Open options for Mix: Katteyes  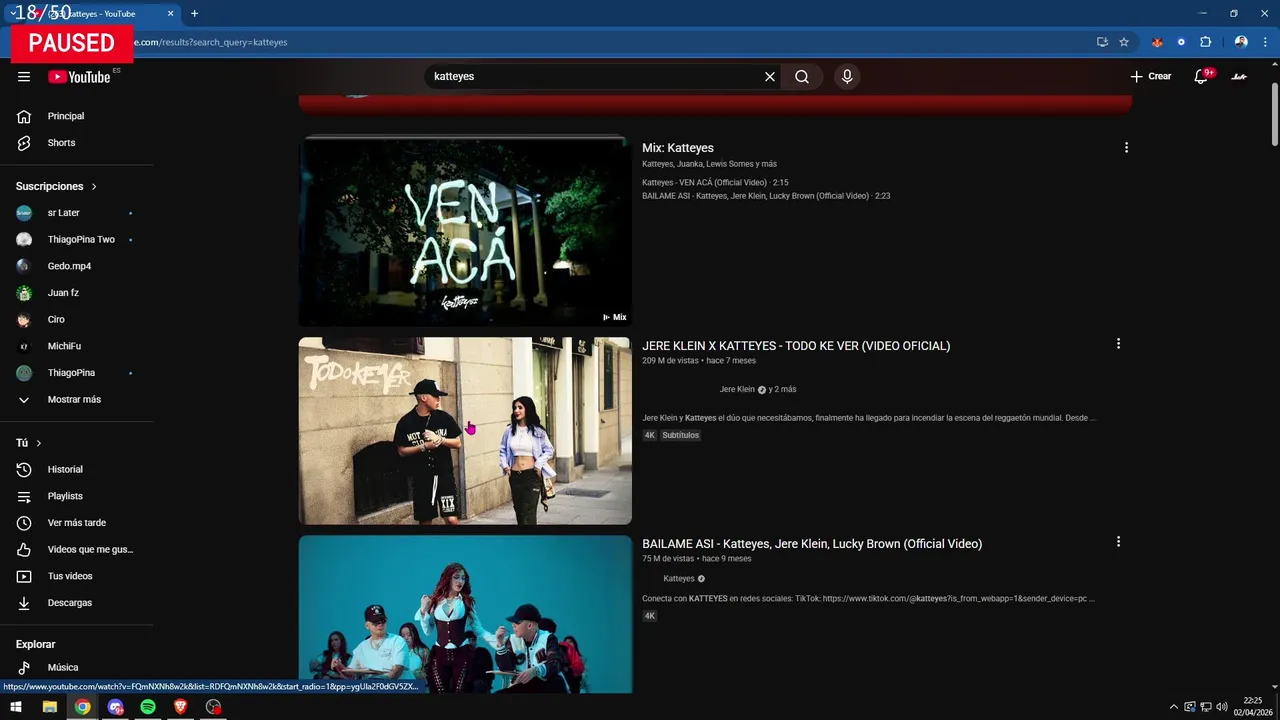[1126, 148]
